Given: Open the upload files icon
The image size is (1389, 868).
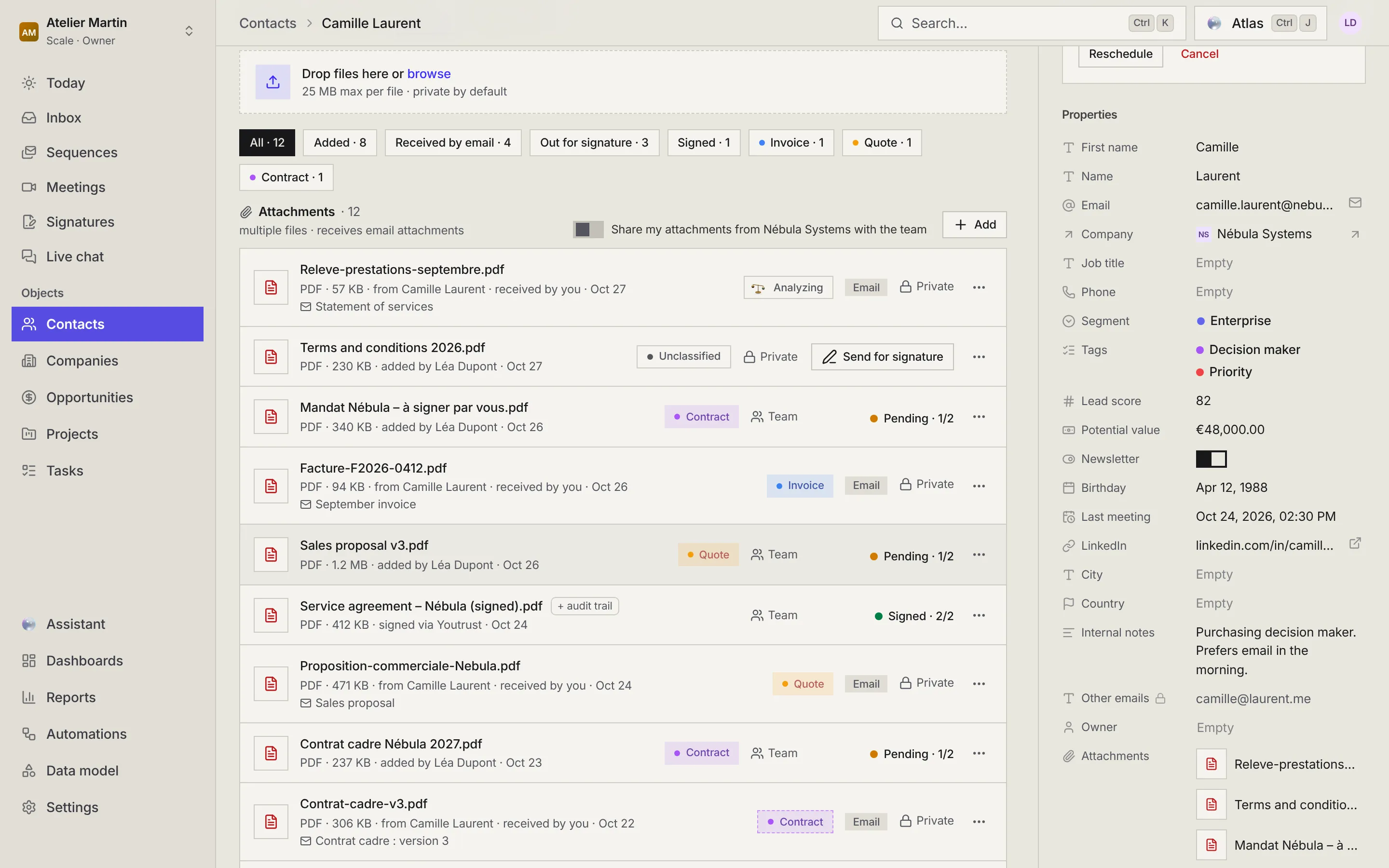Looking at the screenshot, I should pyautogui.click(x=272, y=82).
